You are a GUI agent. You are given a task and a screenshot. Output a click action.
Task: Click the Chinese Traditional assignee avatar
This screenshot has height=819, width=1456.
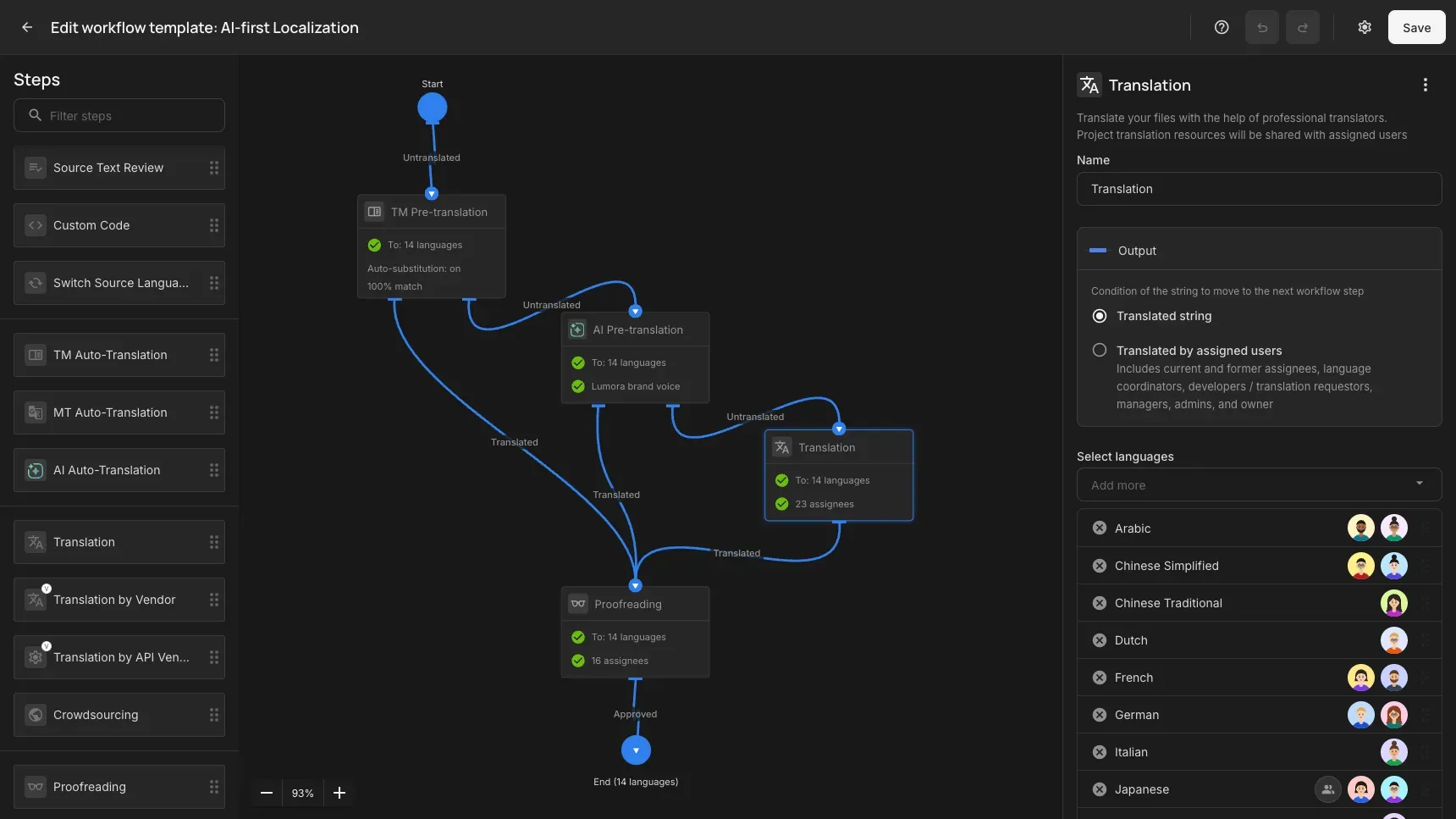pos(1393,603)
